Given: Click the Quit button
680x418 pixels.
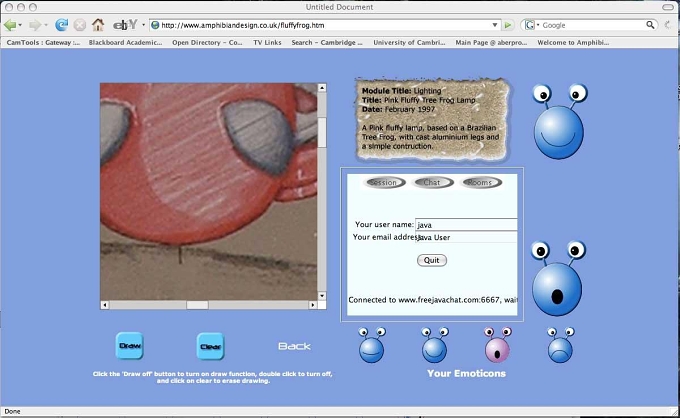Looking at the screenshot, I should click(x=432, y=260).
